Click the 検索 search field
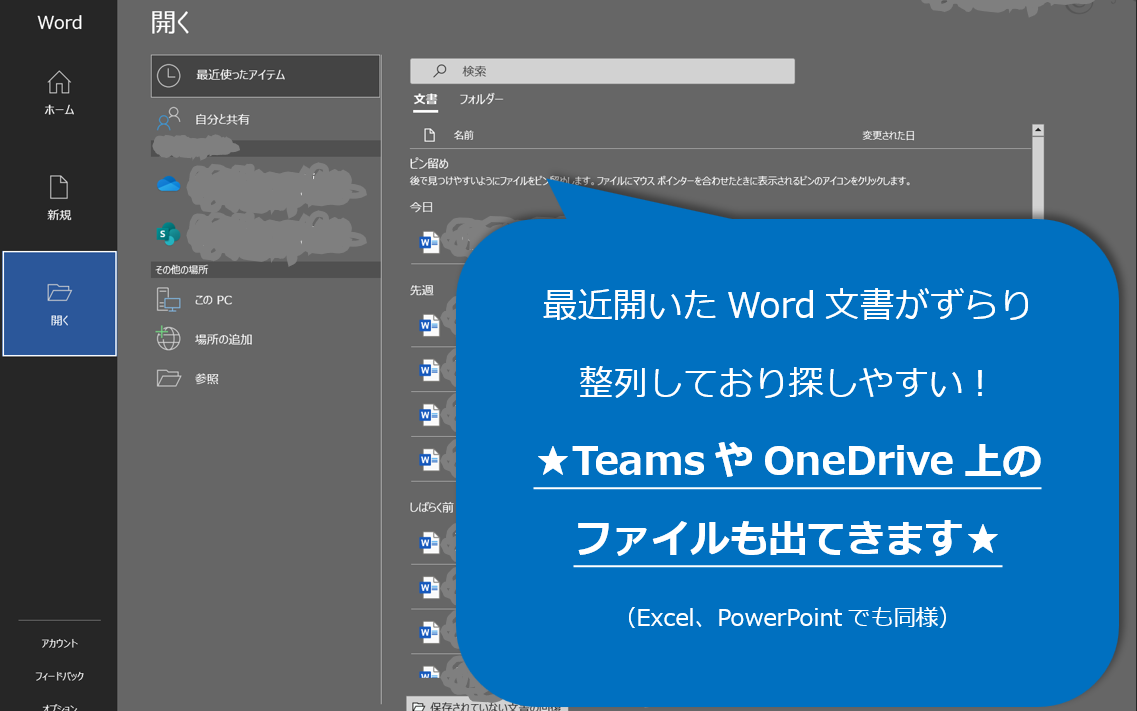1137x711 pixels. [x=602, y=71]
